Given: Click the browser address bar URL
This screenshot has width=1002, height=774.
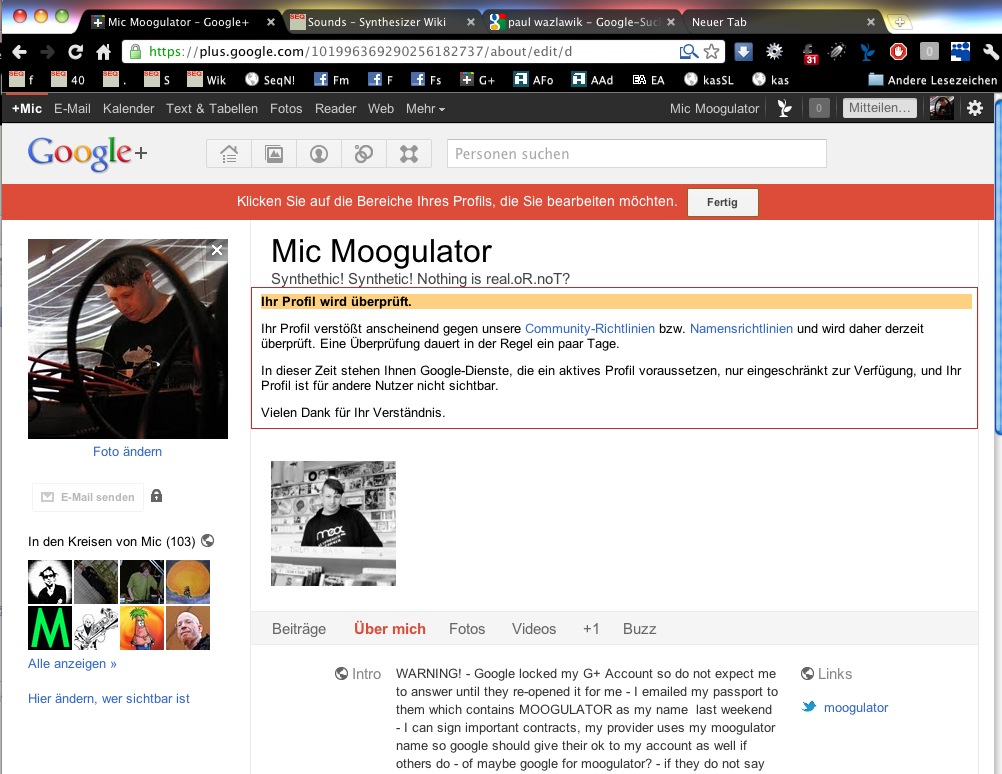Looking at the screenshot, I should click(360, 52).
